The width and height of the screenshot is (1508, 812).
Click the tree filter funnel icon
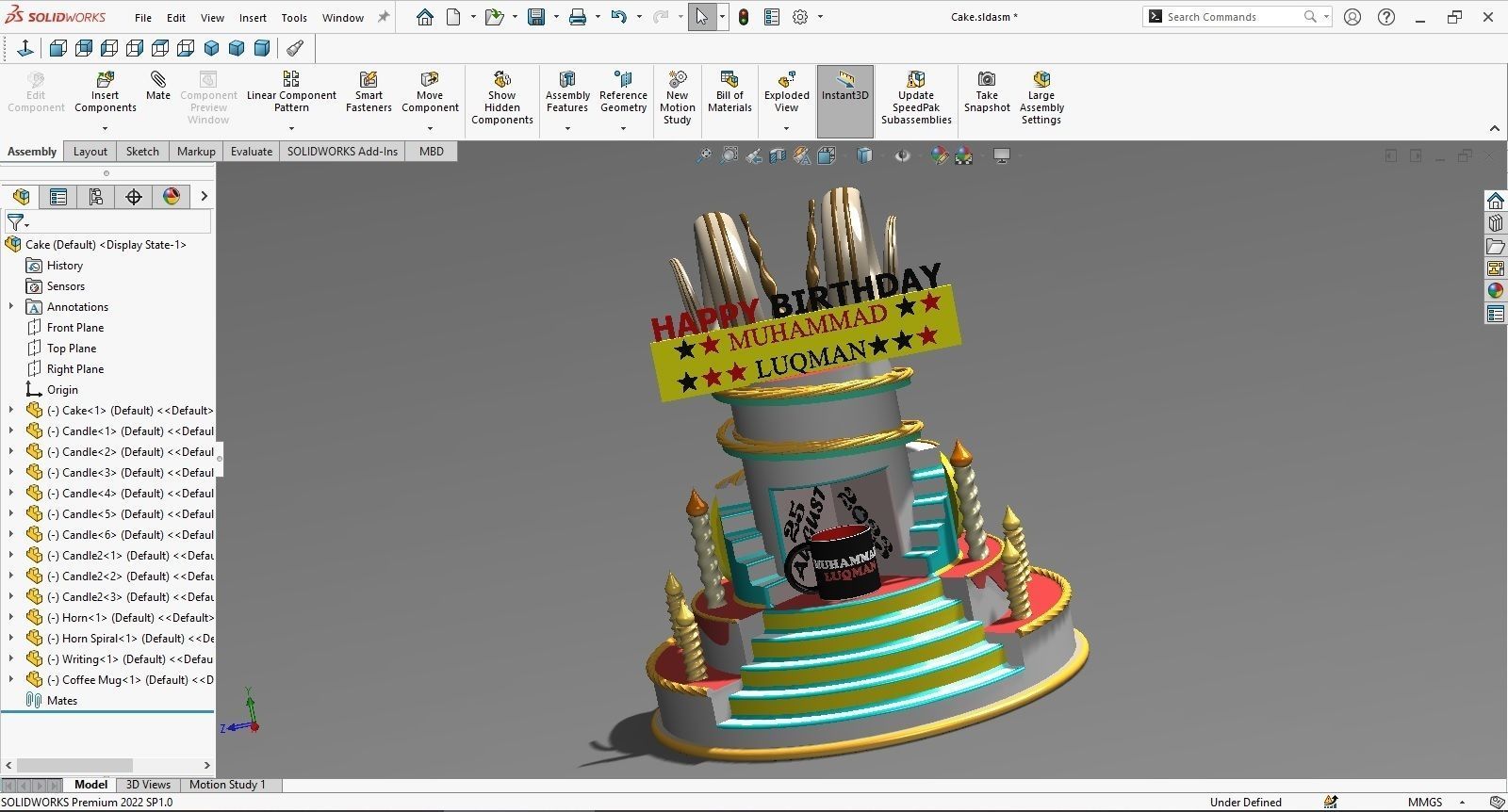tap(16, 222)
